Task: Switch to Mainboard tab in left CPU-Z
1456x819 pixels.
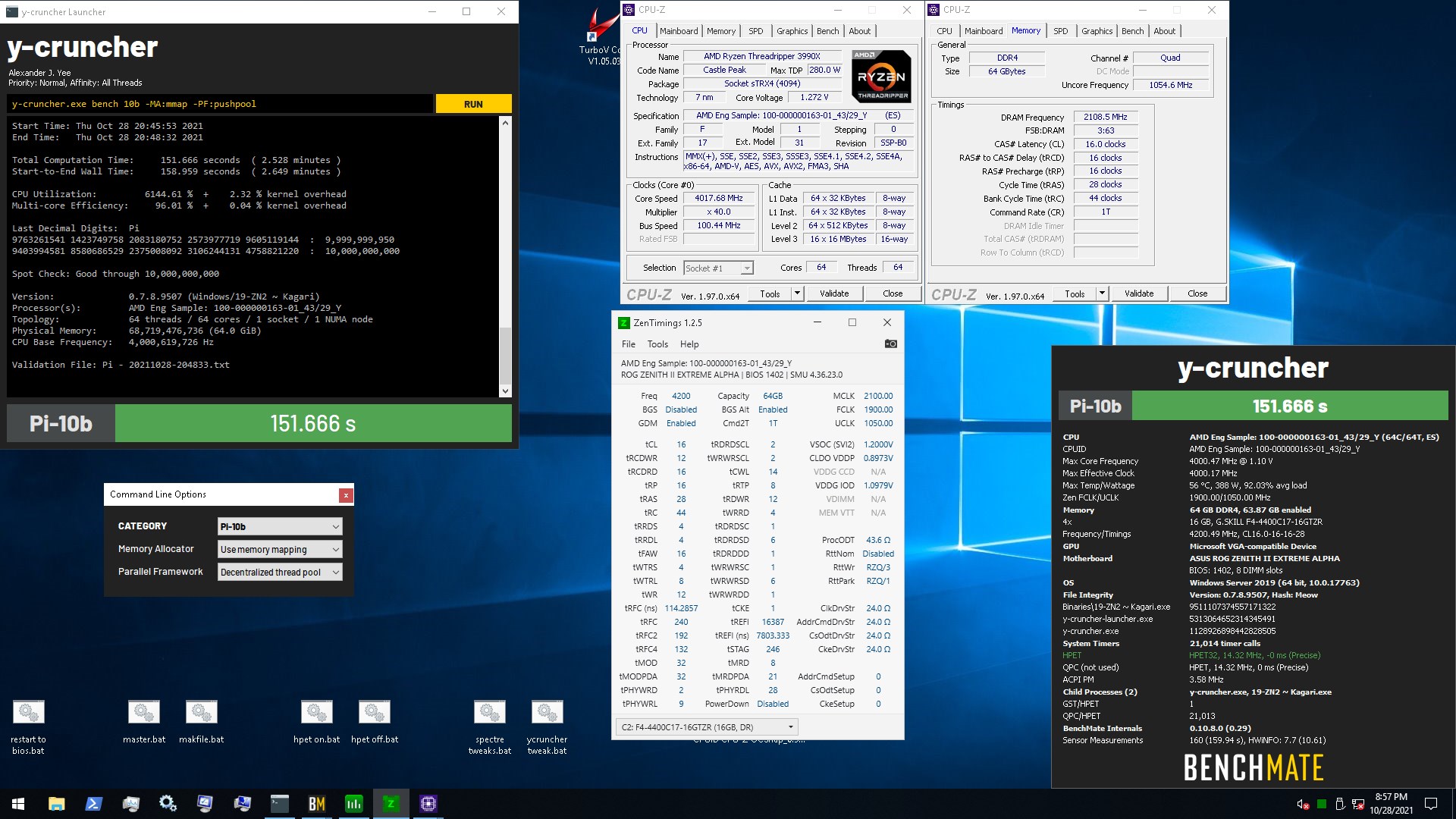Action: point(679,31)
